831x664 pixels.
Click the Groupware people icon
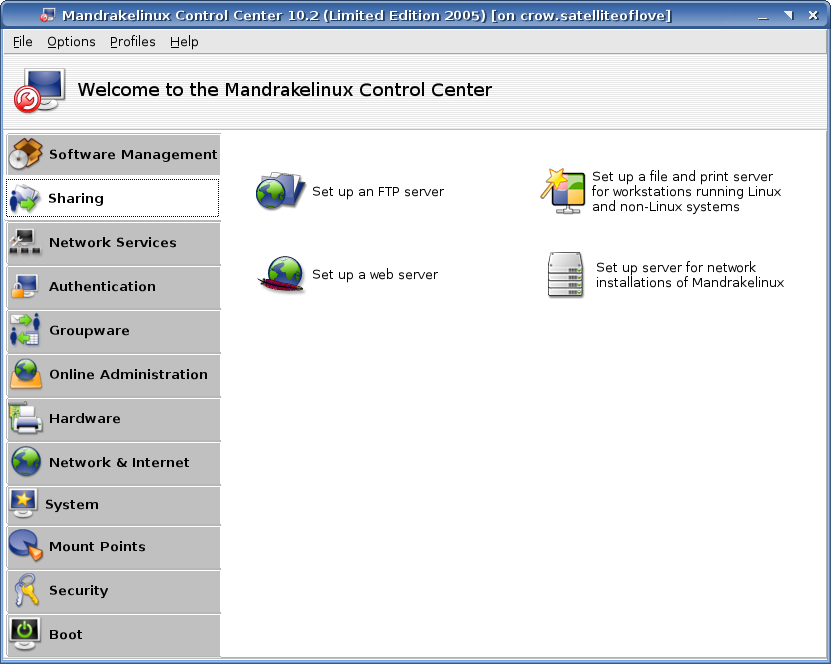26,330
